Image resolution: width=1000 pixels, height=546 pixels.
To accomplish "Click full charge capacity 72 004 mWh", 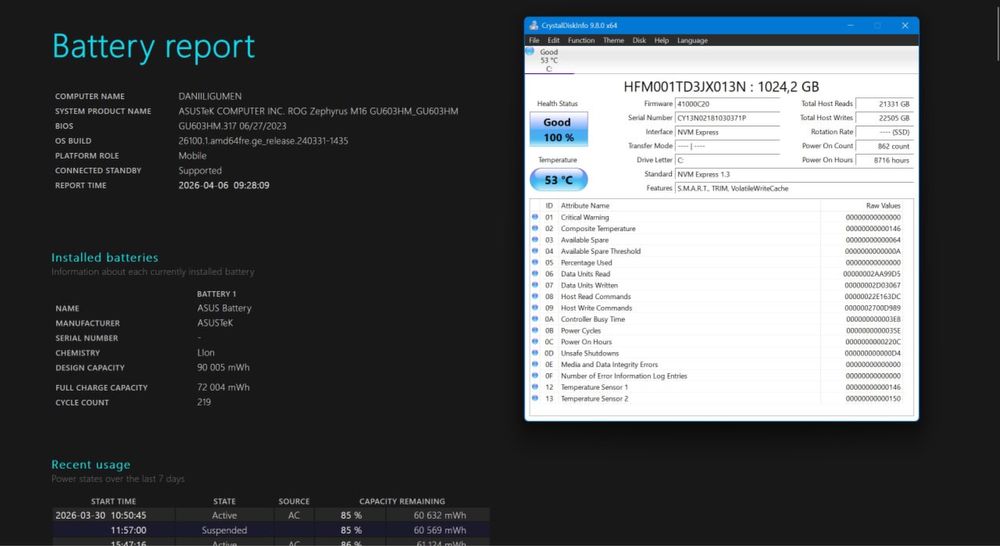I will point(223,387).
